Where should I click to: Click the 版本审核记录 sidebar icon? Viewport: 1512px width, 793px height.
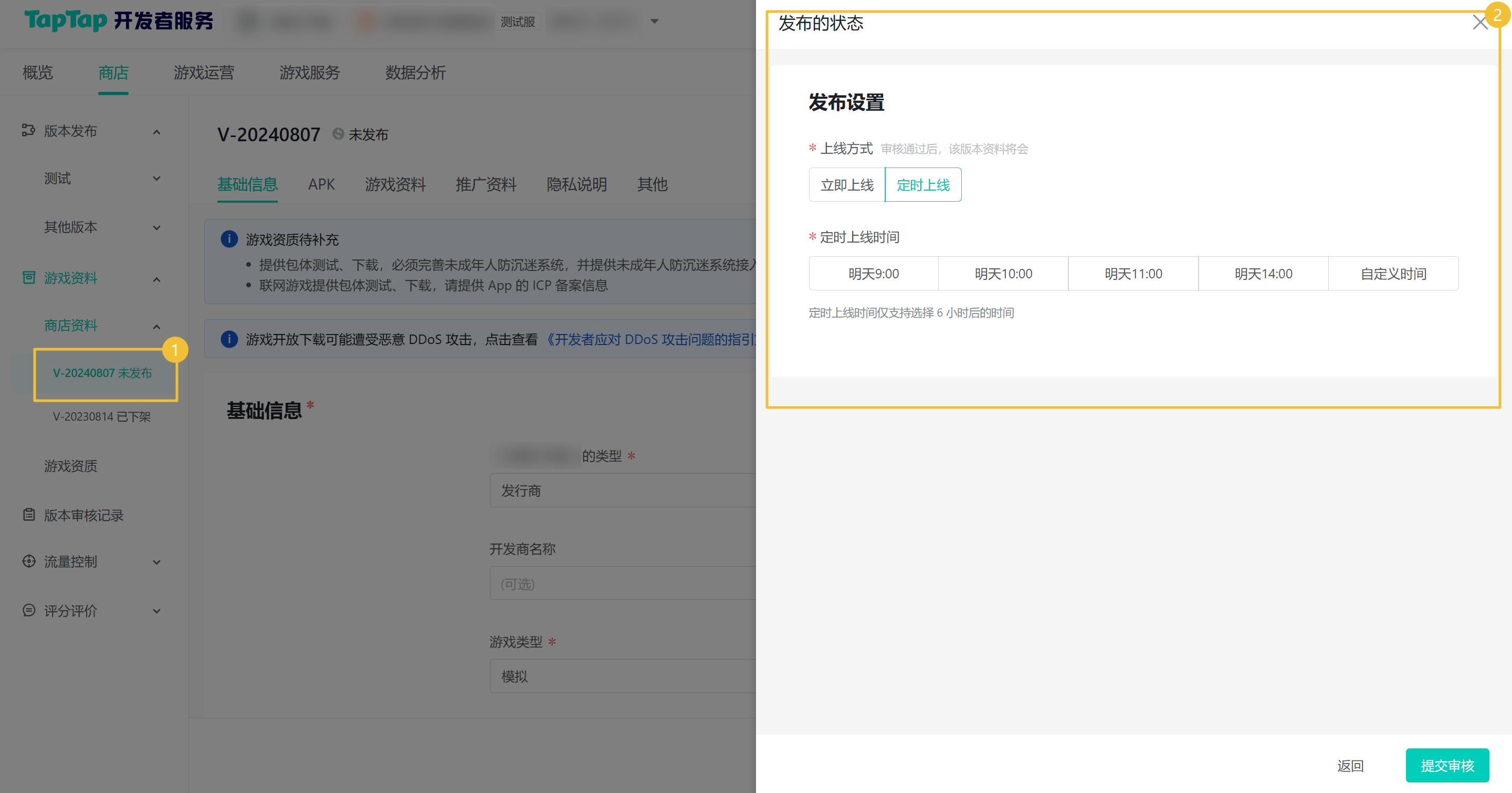[x=29, y=515]
